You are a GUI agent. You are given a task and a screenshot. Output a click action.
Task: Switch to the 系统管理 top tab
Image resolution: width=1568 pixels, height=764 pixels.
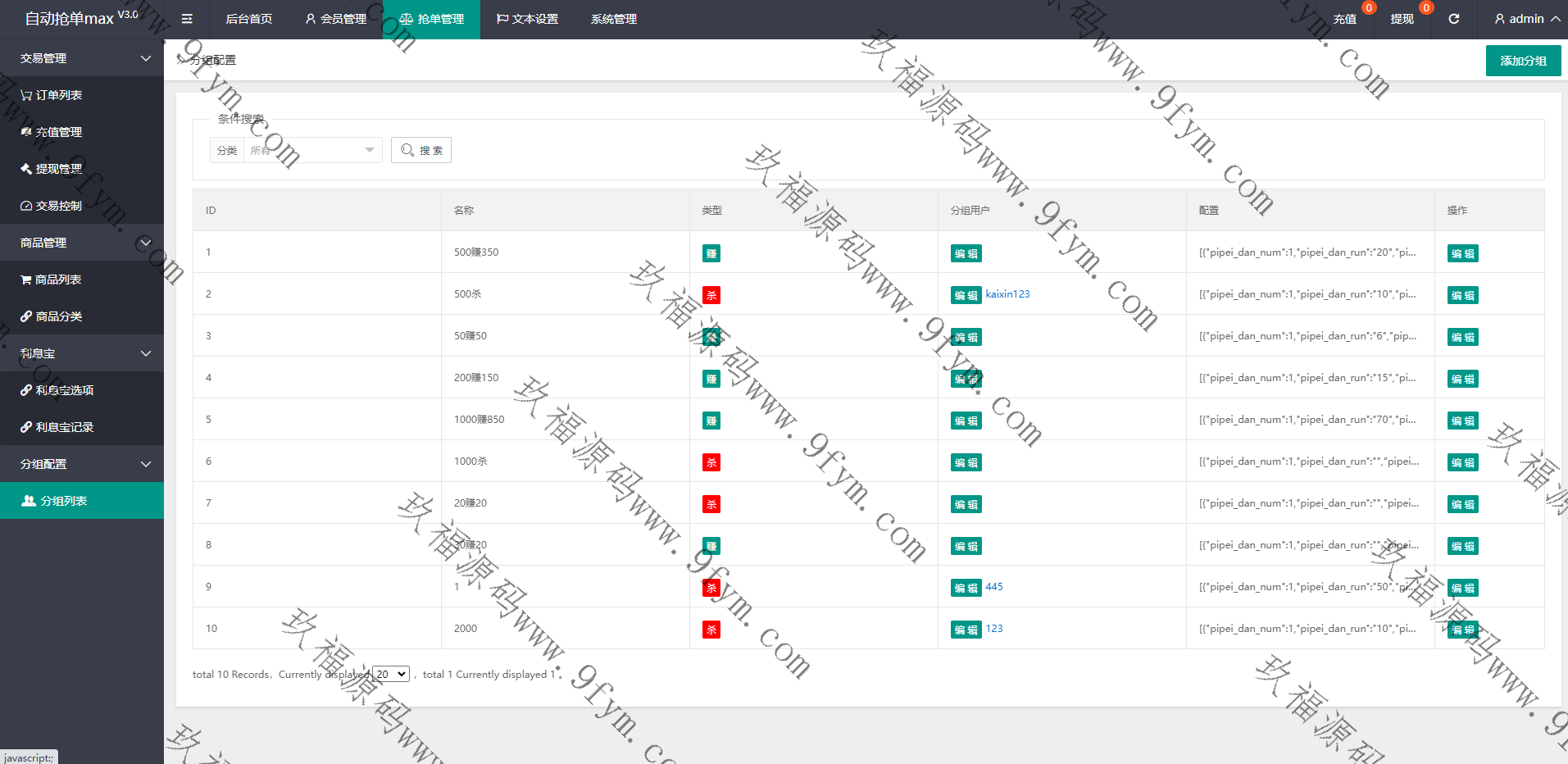[x=613, y=19]
